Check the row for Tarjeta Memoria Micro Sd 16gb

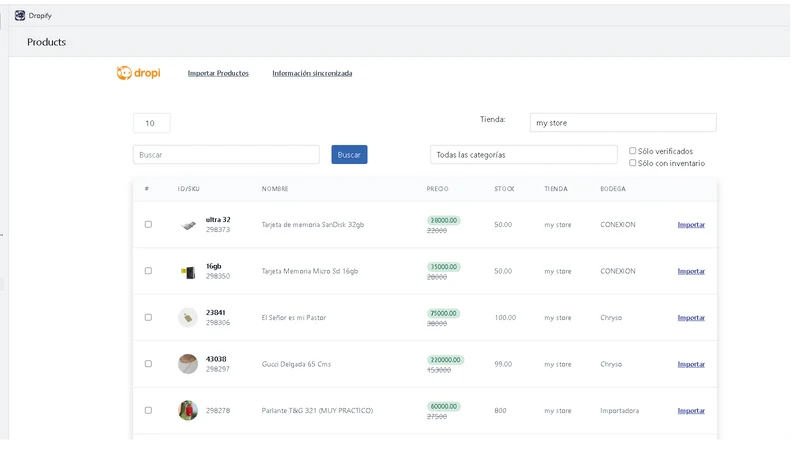(x=148, y=271)
